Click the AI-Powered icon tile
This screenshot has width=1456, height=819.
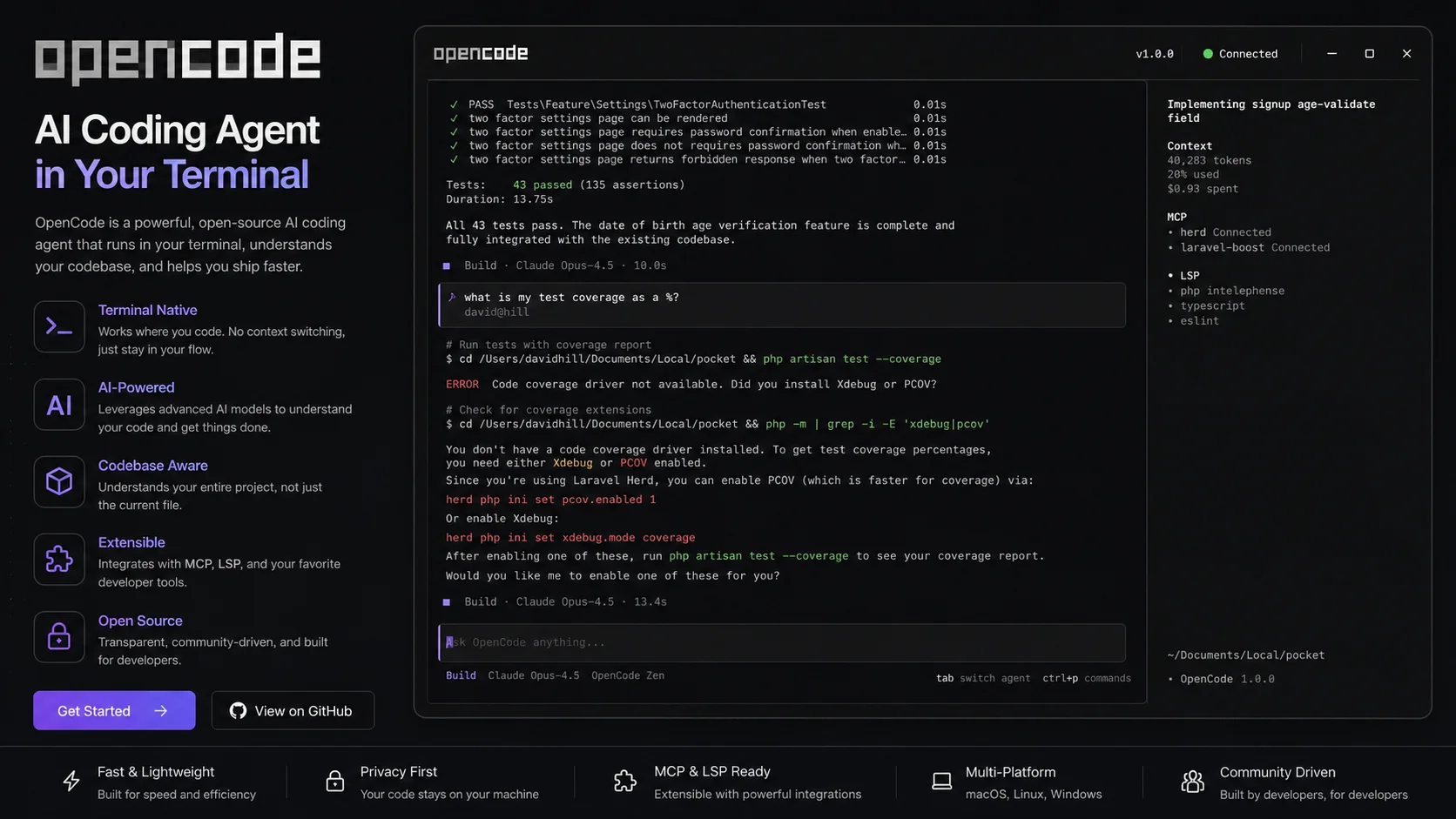coord(59,405)
